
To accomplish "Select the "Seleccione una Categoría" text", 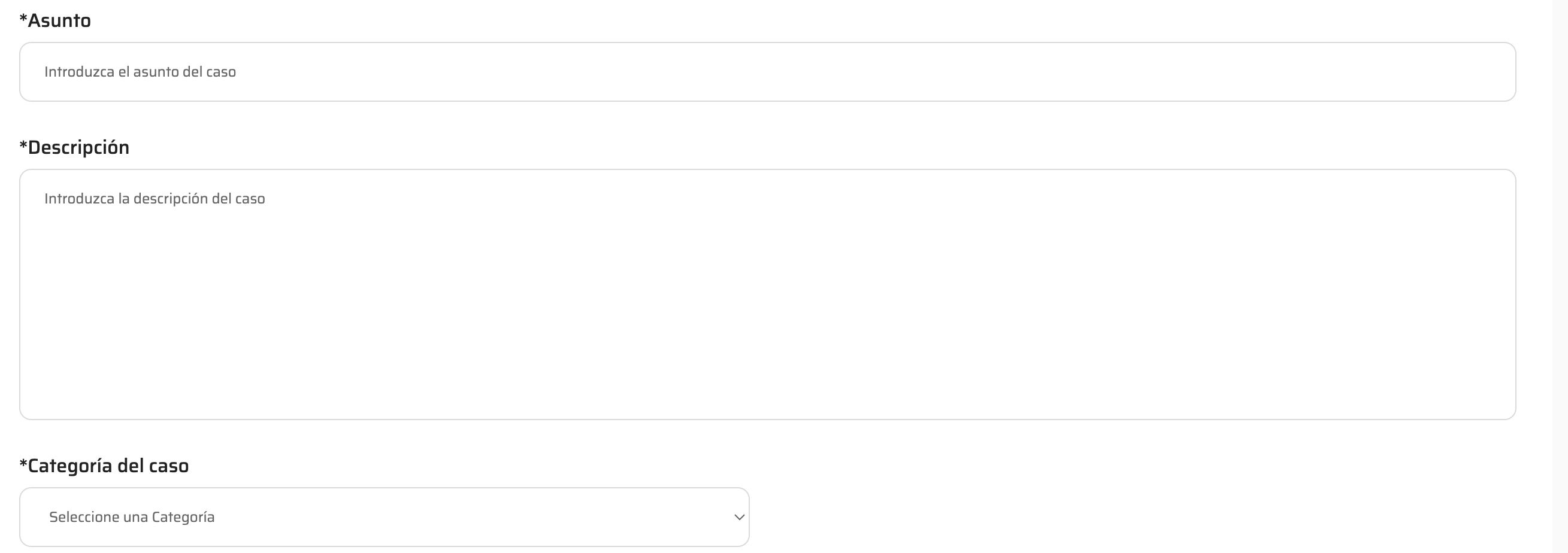I will coord(132,517).
